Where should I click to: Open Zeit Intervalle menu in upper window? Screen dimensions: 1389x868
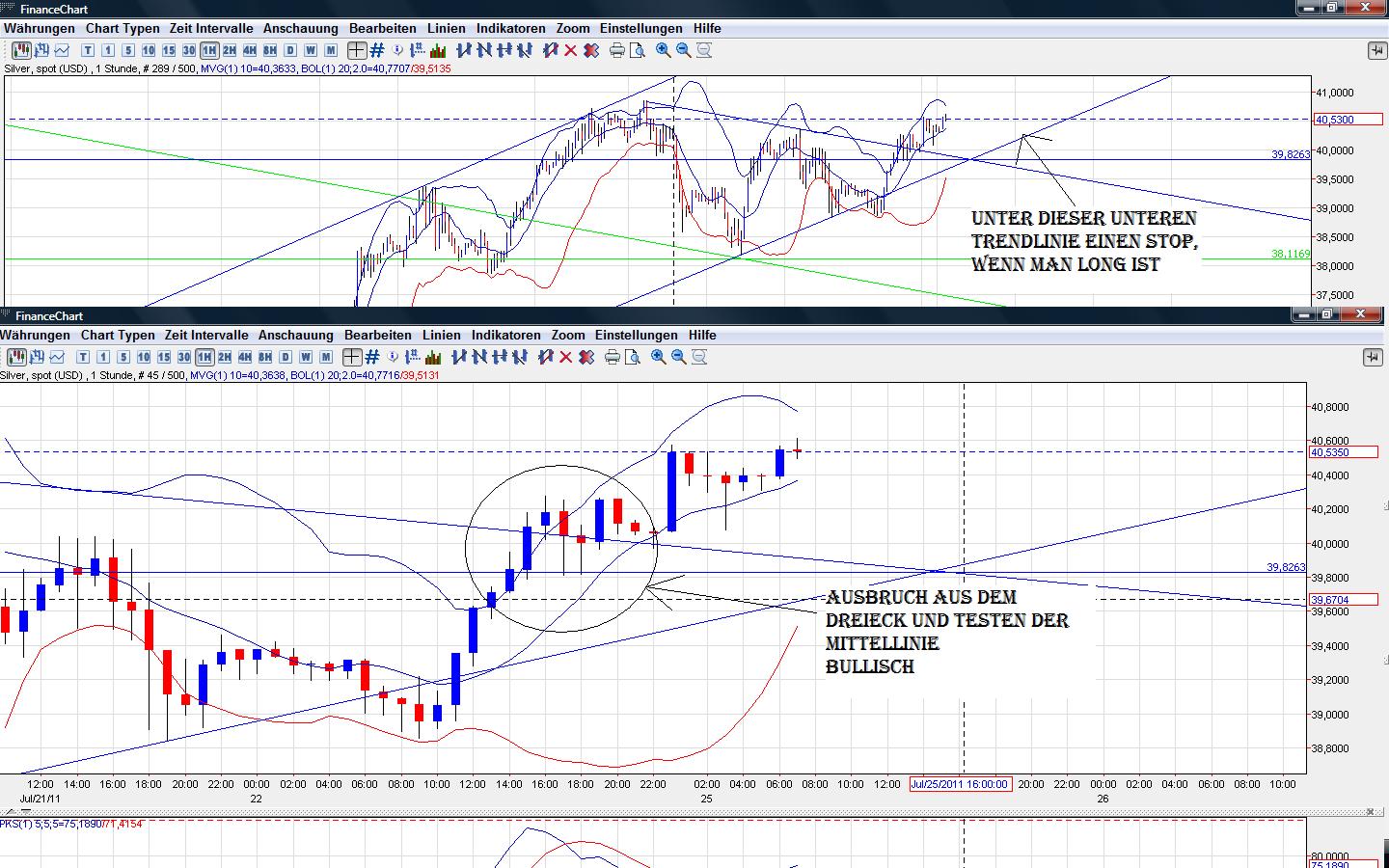[x=211, y=29]
